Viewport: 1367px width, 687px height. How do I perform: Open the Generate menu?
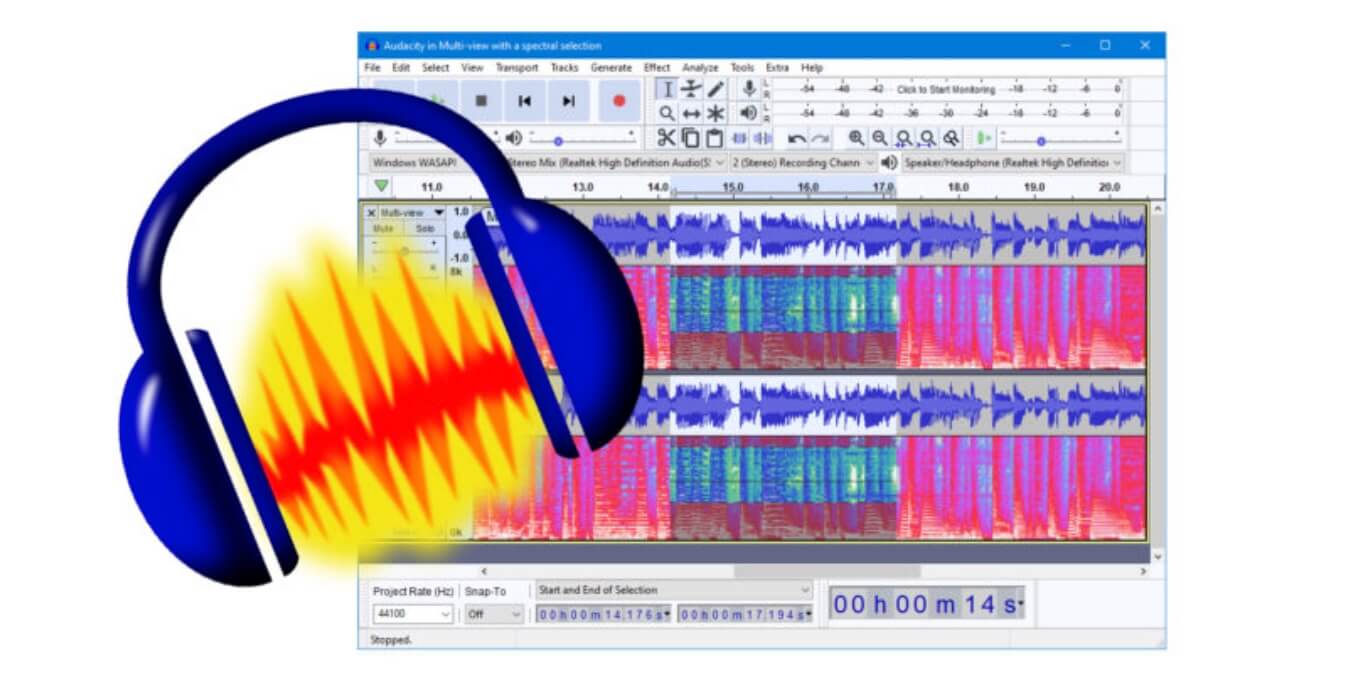click(611, 68)
